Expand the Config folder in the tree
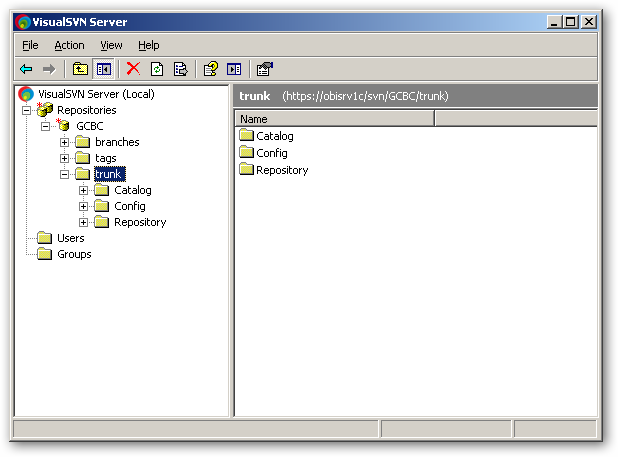Viewport: 618px width, 457px height. (83, 206)
